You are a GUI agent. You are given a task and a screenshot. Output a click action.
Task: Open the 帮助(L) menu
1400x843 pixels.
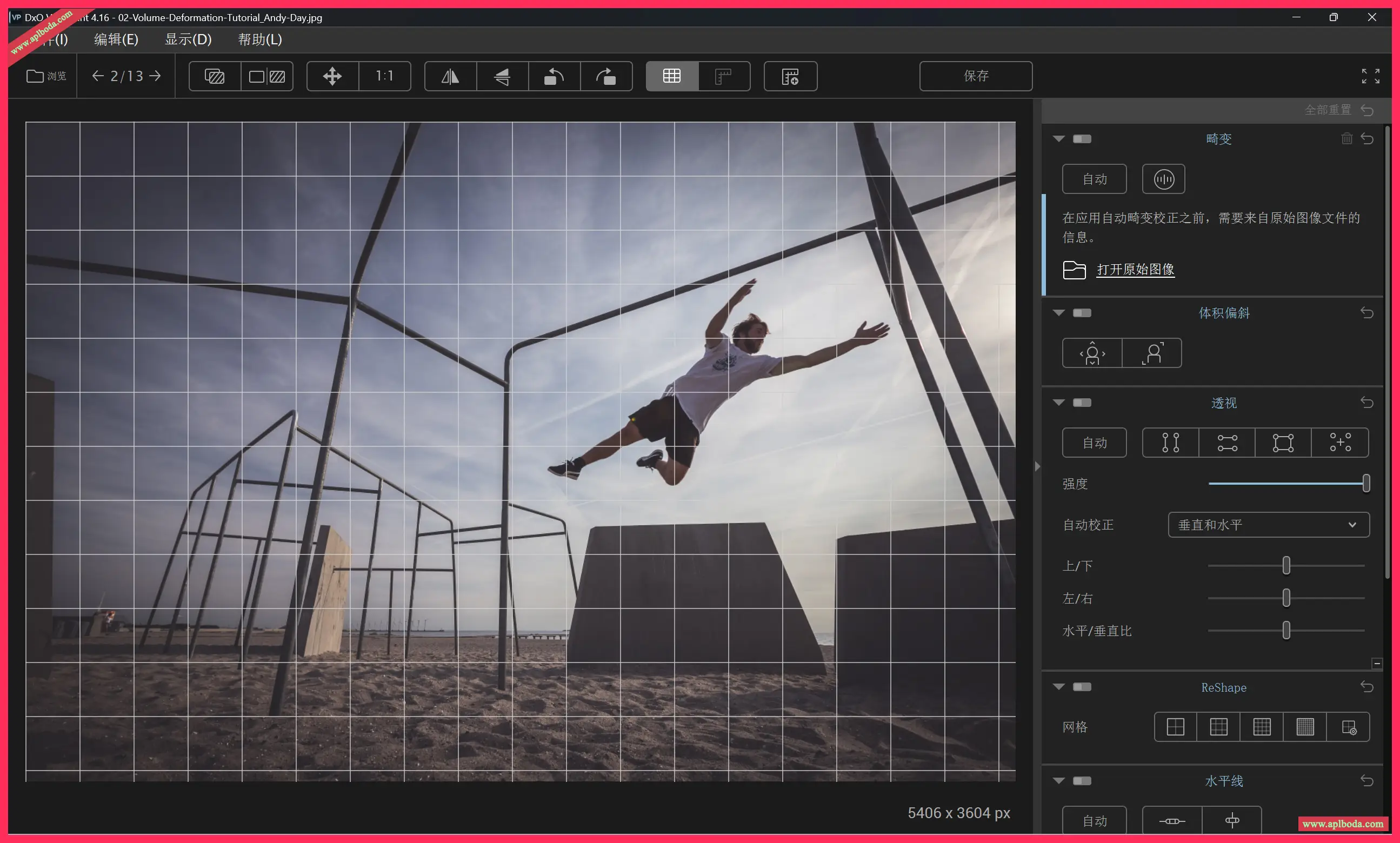[x=259, y=40]
